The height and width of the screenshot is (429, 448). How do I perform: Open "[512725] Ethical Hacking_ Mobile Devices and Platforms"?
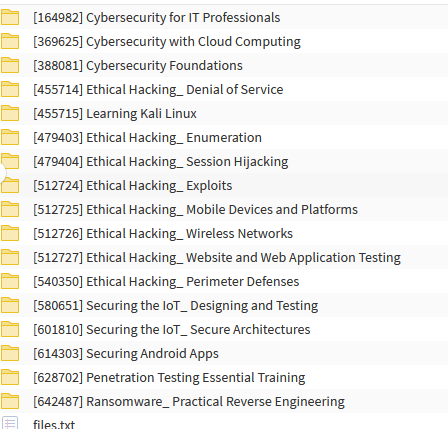pos(195,210)
